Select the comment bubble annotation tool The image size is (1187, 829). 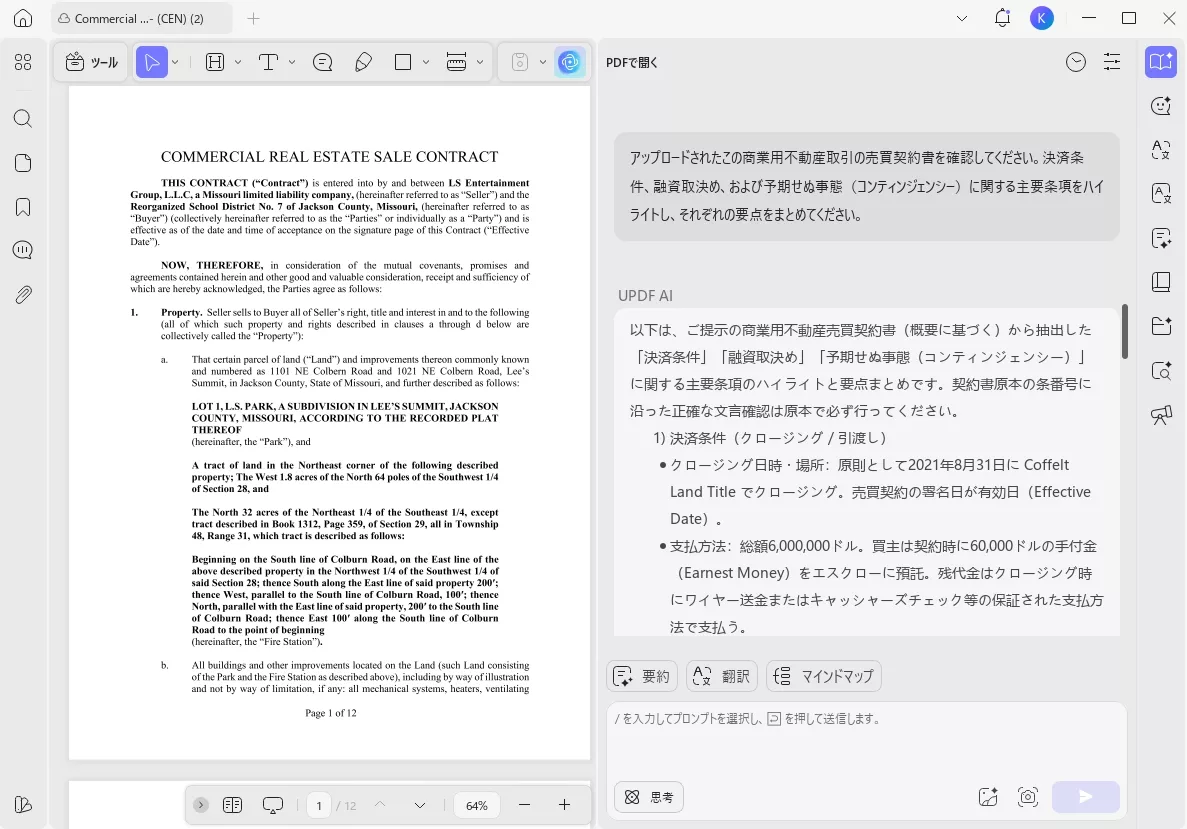point(322,62)
